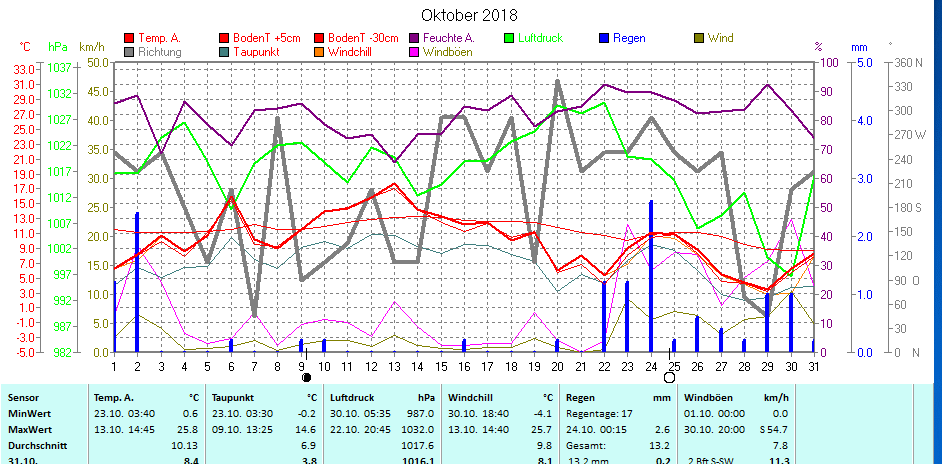The image size is (942, 464).
Task: Click the Feuchte A. legend label
Action: (x=449, y=38)
